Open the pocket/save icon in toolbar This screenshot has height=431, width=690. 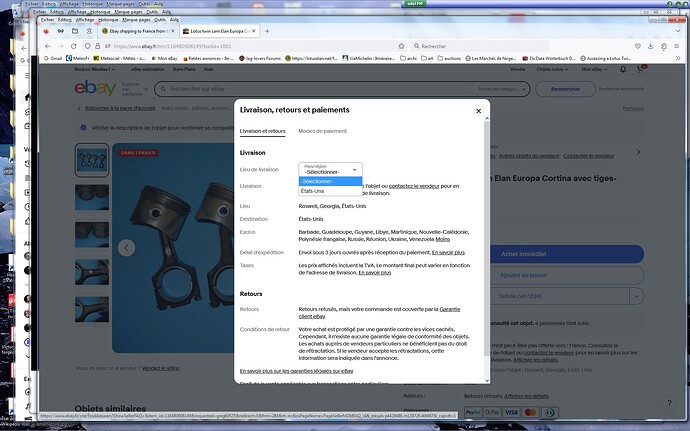tap(638, 46)
